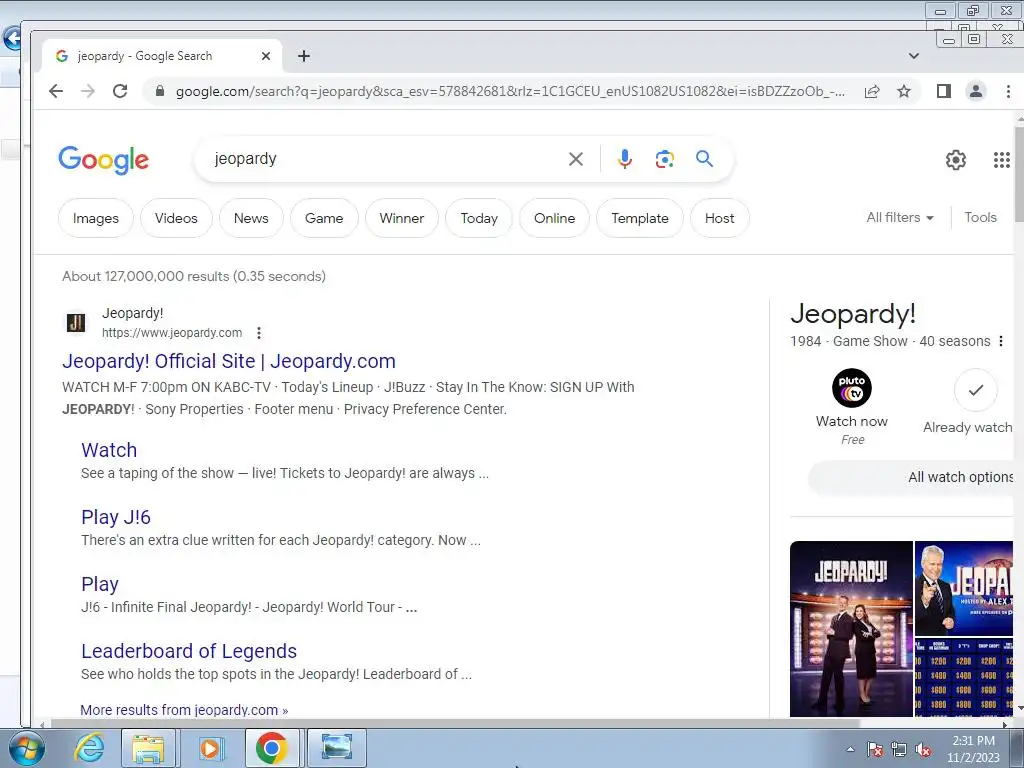The image size is (1024, 768).
Task: Watch now on Pluto TV
Action: [x=852, y=407]
